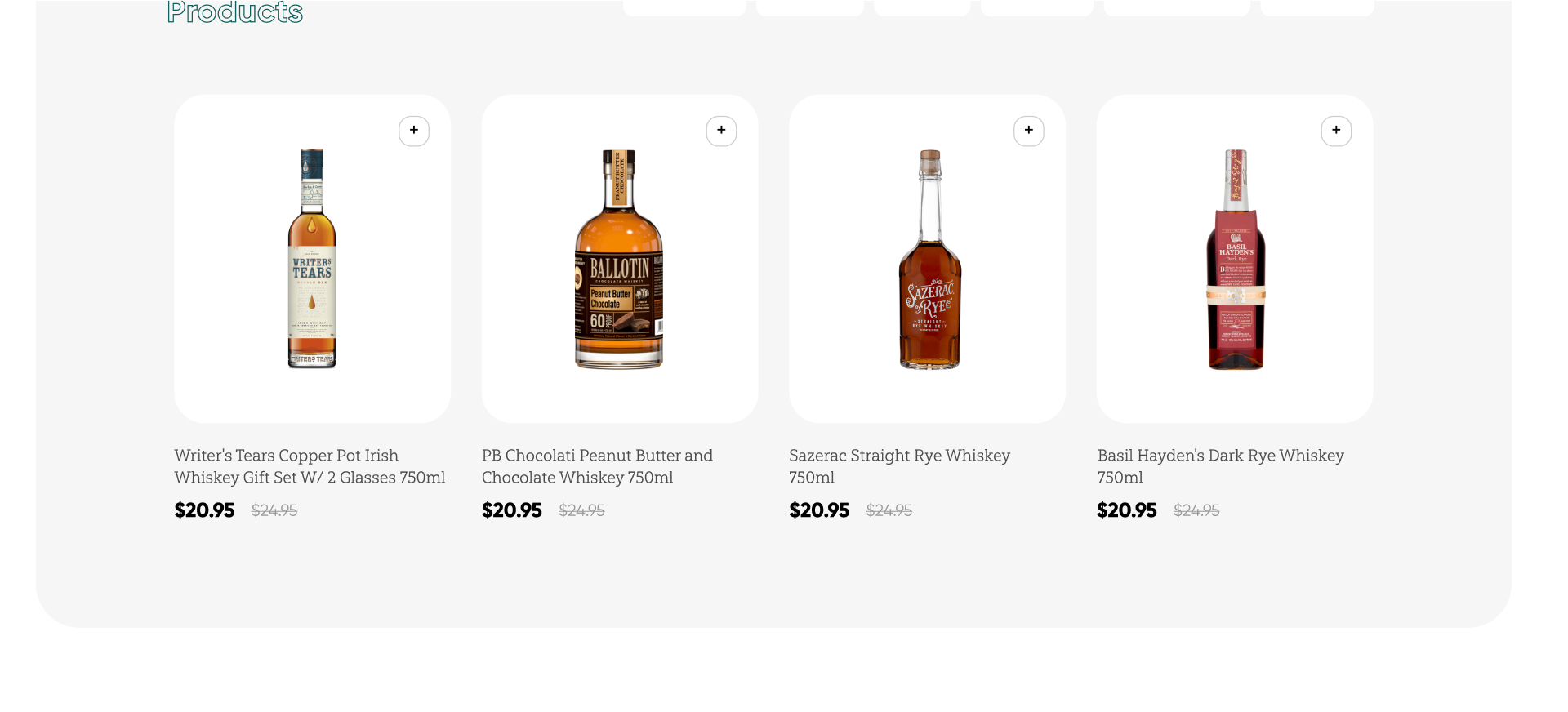Click the $20.95 price under Basil Hayden's

[1126, 510]
